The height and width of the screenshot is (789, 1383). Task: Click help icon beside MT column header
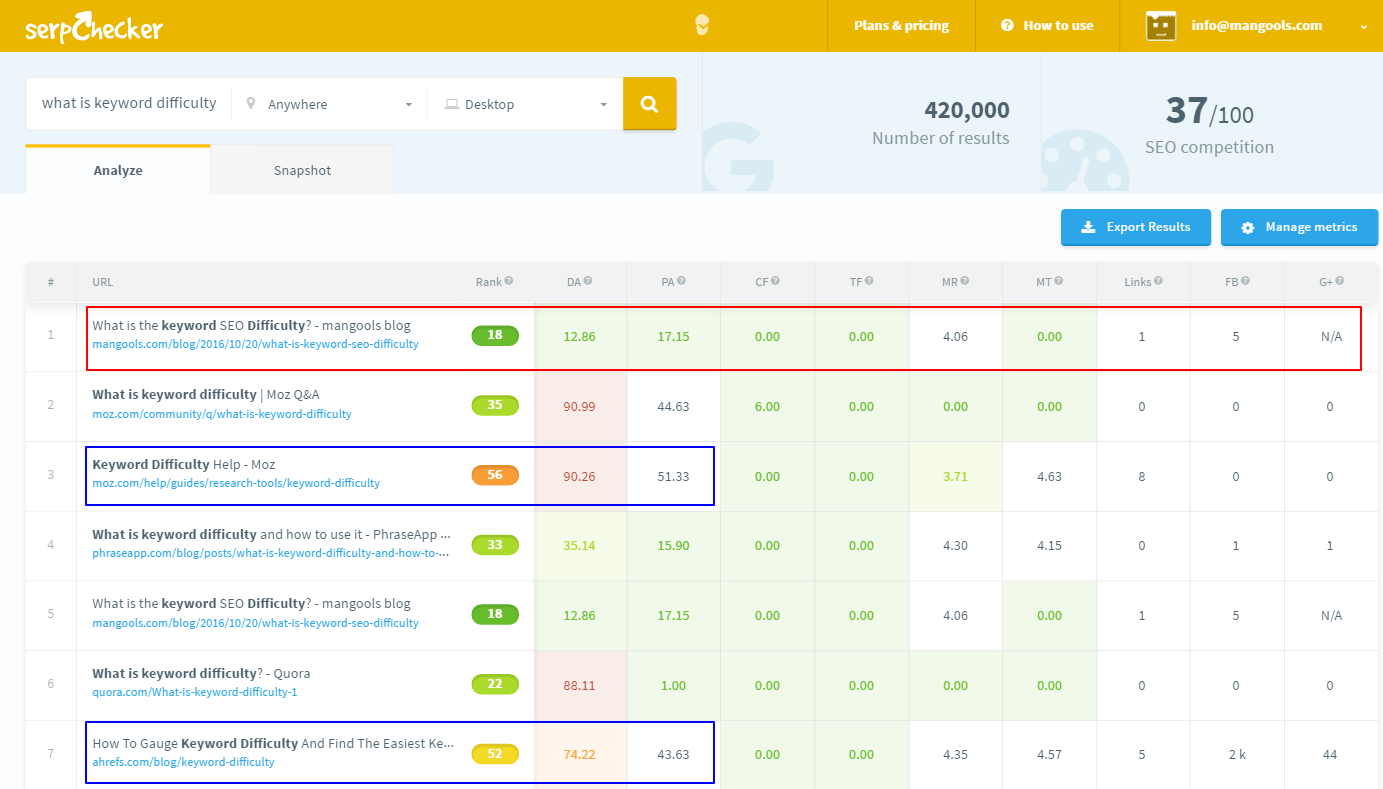pos(1058,282)
